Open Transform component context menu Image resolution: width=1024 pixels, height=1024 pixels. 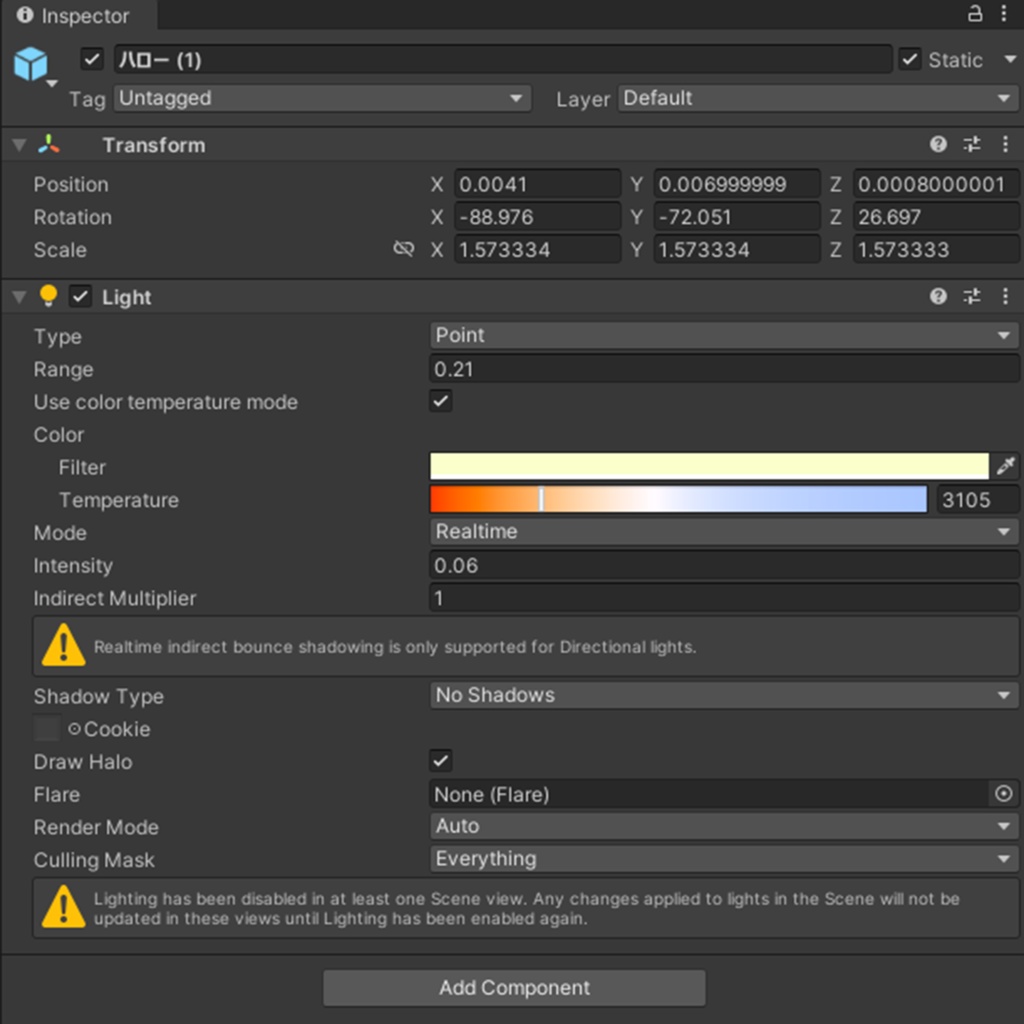pyautogui.click(x=1005, y=144)
